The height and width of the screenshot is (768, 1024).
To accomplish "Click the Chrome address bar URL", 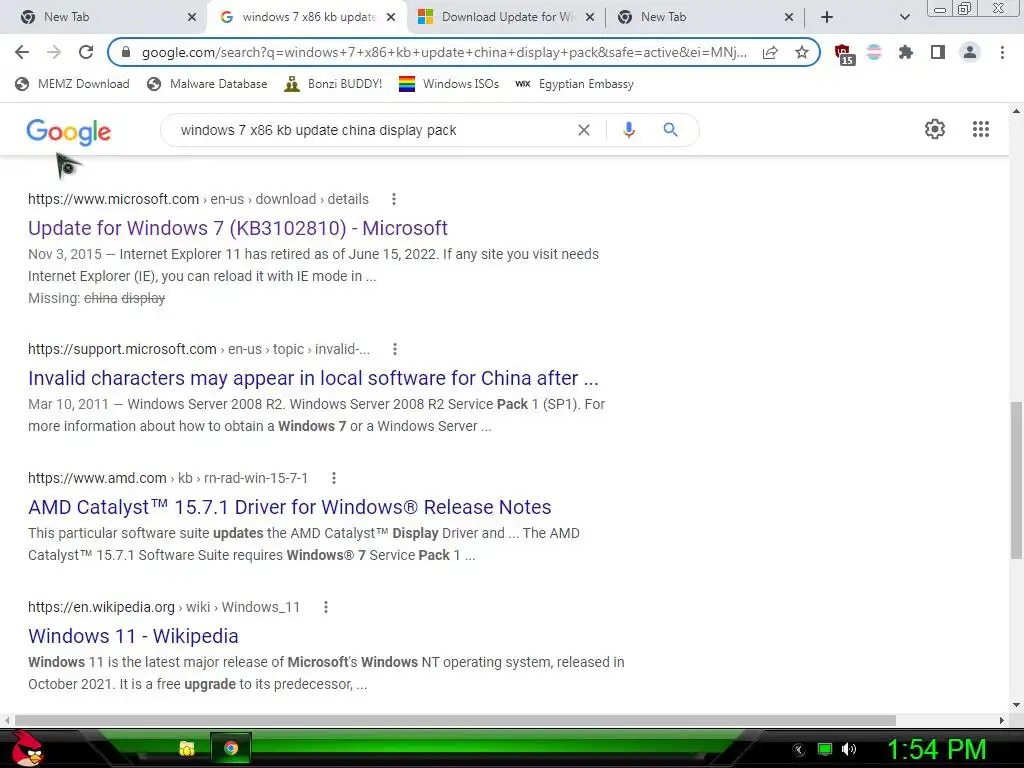I will click(x=444, y=52).
